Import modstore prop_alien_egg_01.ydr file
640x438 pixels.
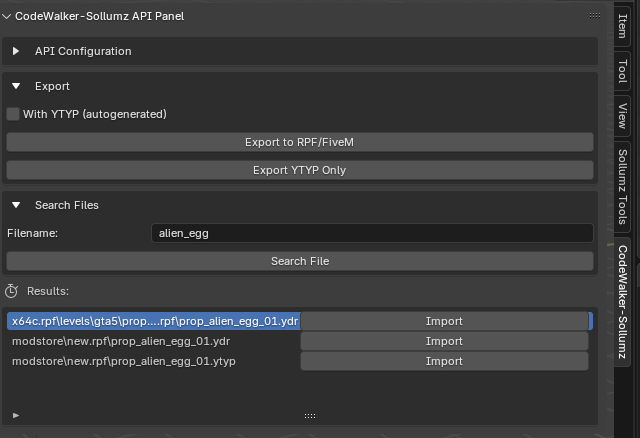point(444,341)
